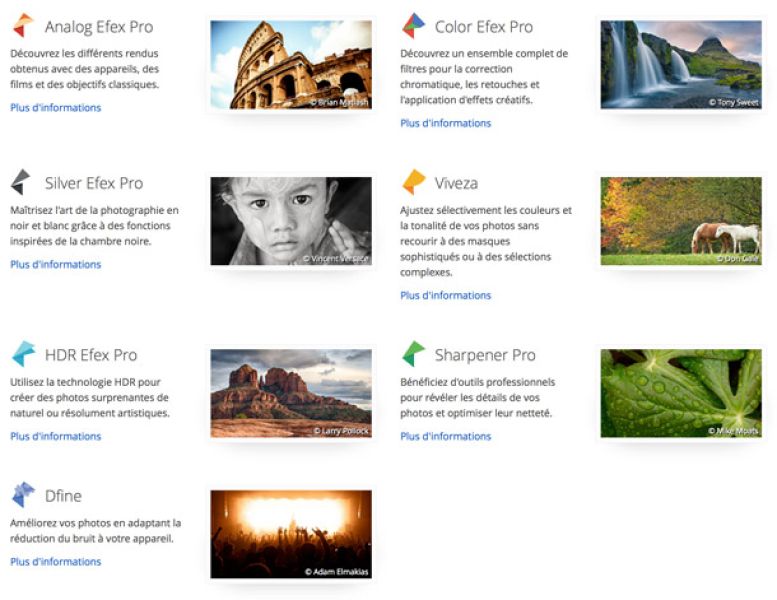This screenshot has height=600, width=777.
Task: Click the Analog Efex Pro logo icon
Action: (x=22, y=26)
